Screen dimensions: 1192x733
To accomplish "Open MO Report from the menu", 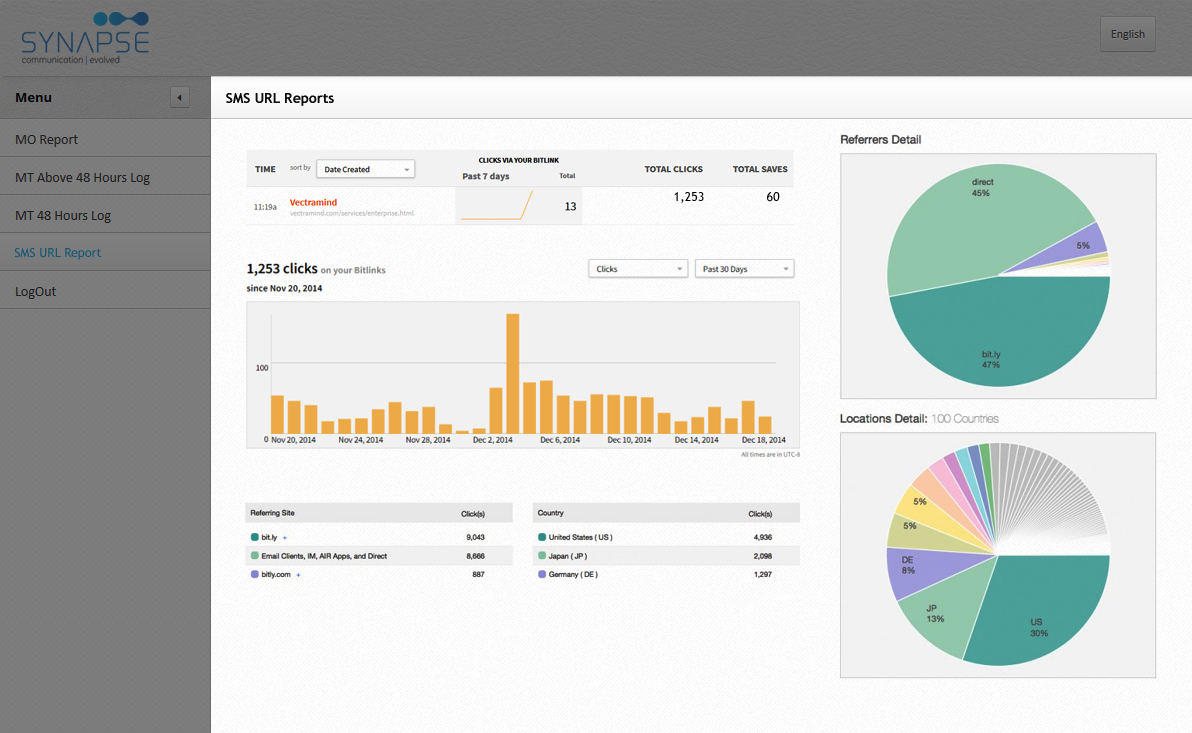I will coord(47,139).
